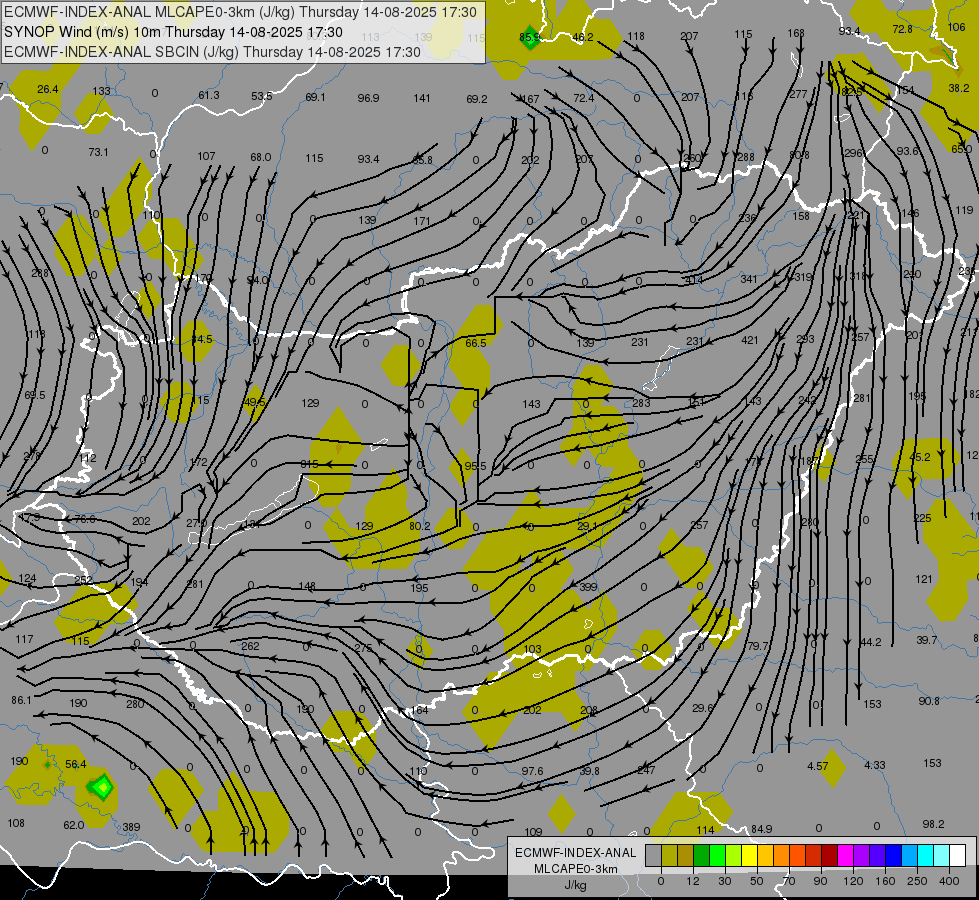
Task: Click map value 45.2
Action: (x=920, y=457)
